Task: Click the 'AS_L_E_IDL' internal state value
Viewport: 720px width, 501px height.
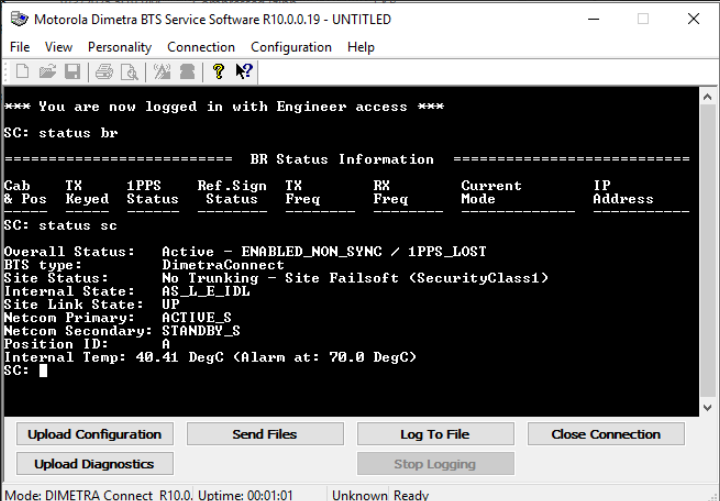Action: [206, 292]
